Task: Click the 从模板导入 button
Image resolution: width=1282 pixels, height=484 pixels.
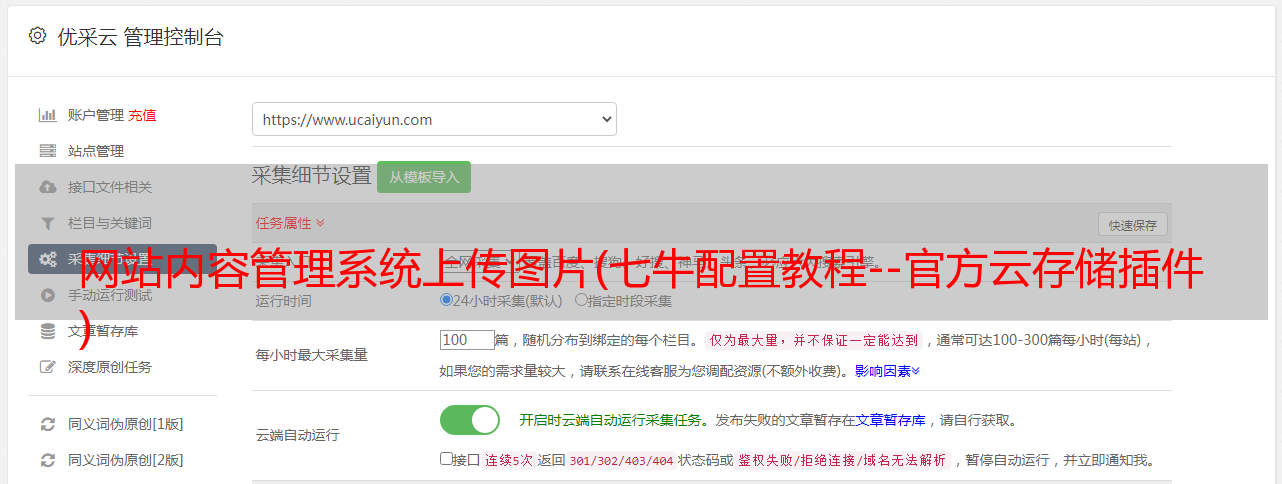Action: click(424, 177)
